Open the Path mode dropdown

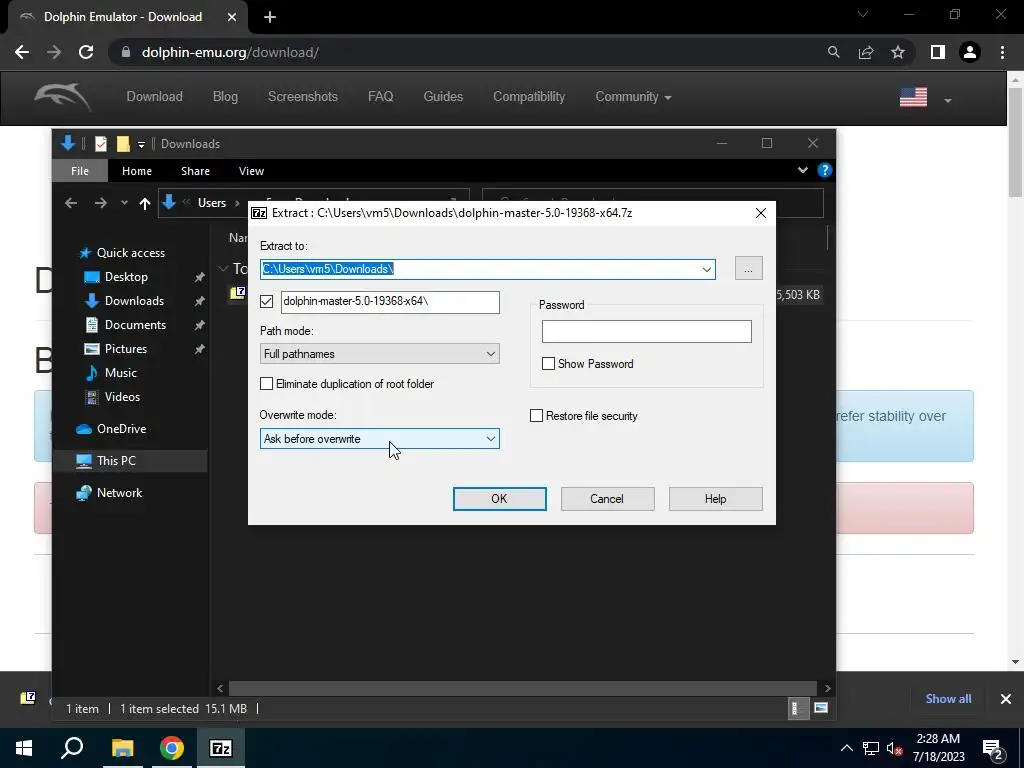click(379, 354)
